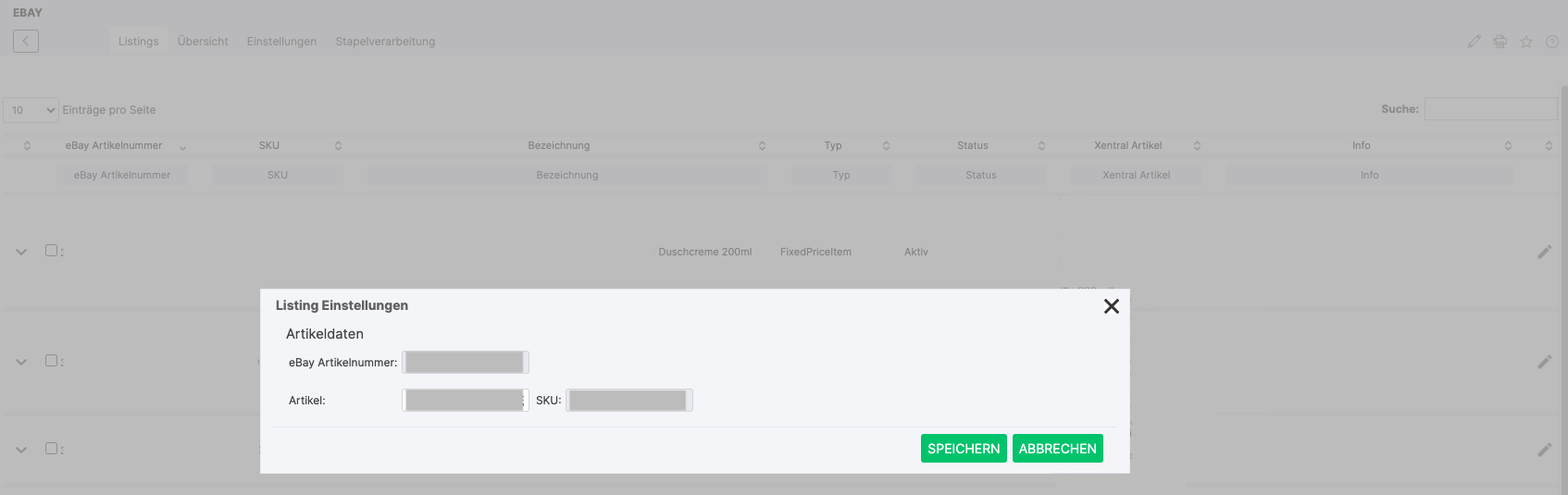Tick the checkbox in the Duschcreme 200ml row
This screenshot has height=495, width=1568.
click(x=52, y=251)
